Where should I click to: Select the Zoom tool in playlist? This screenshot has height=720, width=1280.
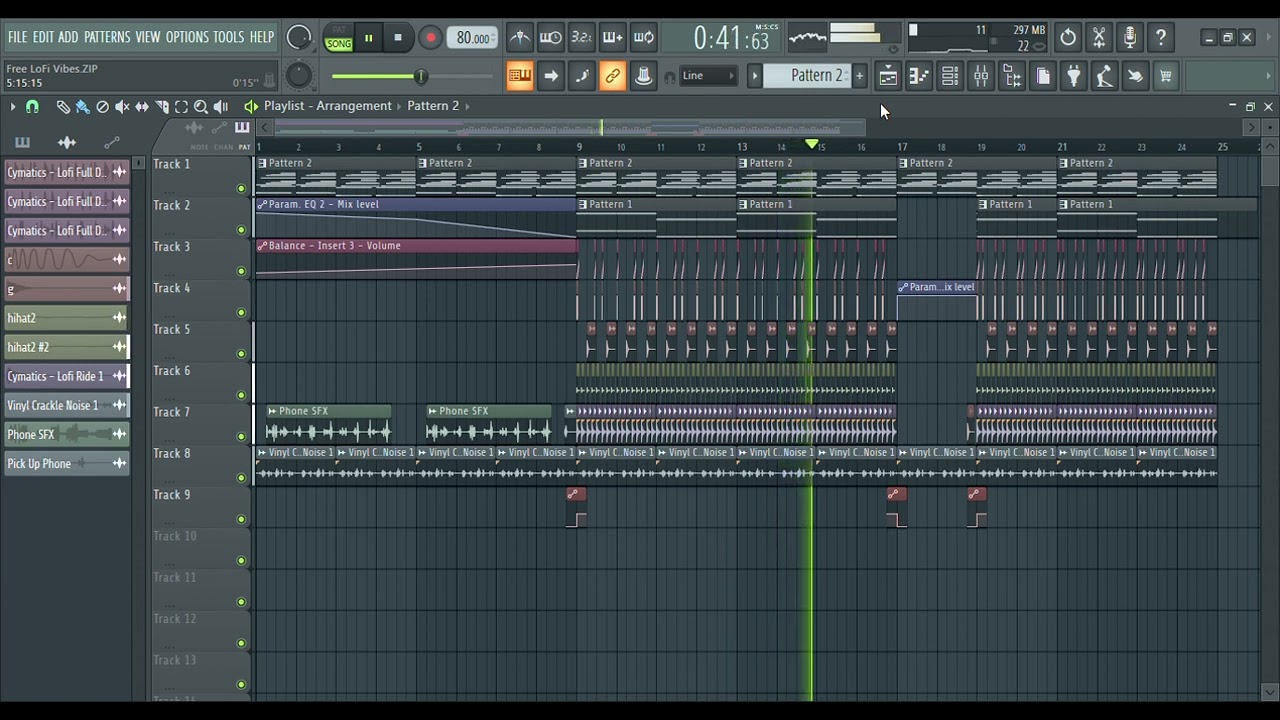click(x=201, y=106)
